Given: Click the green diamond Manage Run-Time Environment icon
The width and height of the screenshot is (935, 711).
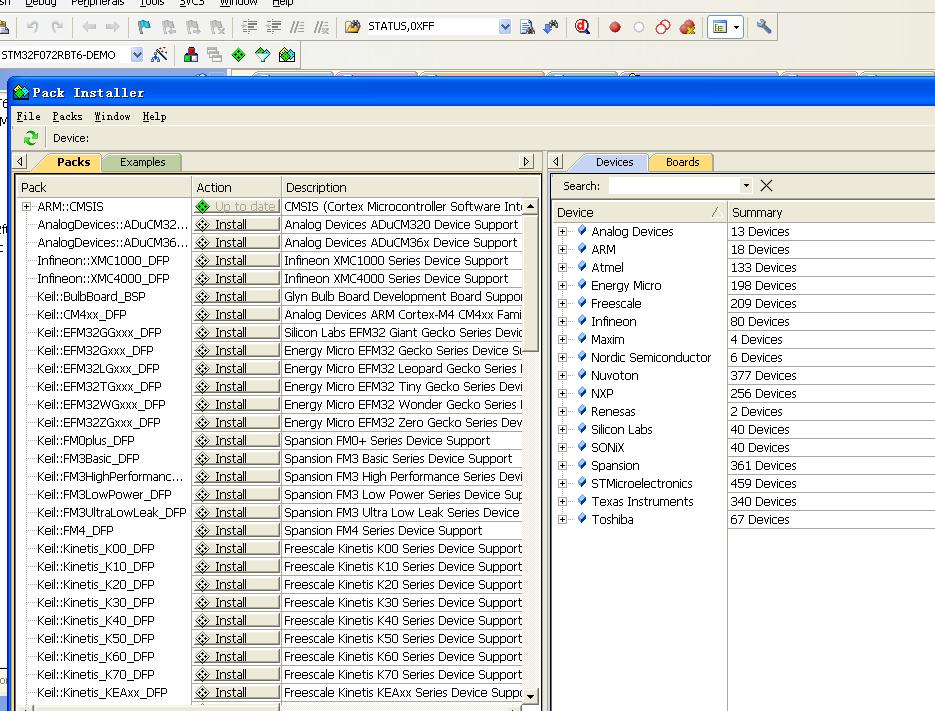Looking at the screenshot, I should (239, 55).
